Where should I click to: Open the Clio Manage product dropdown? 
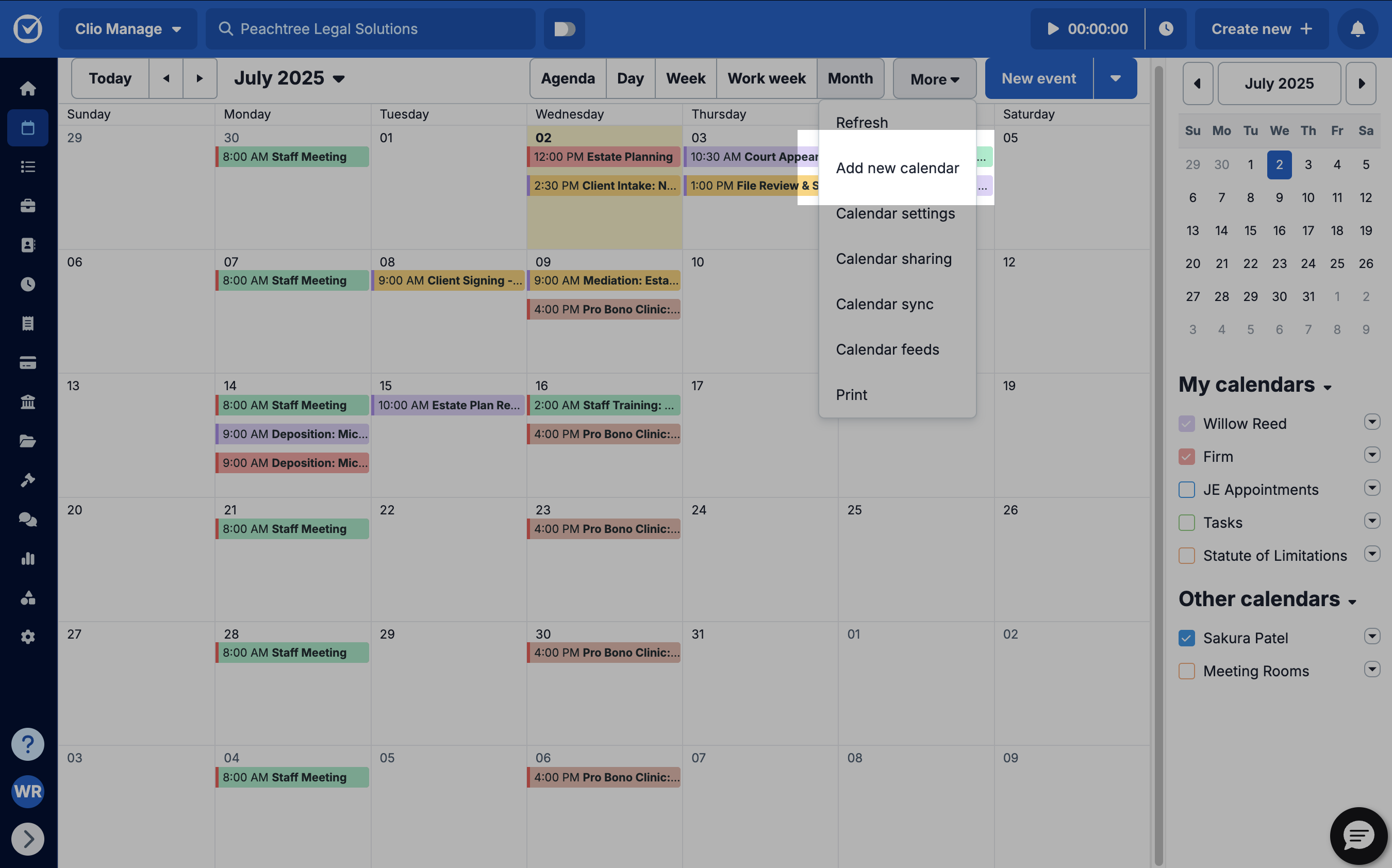(128, 29)
